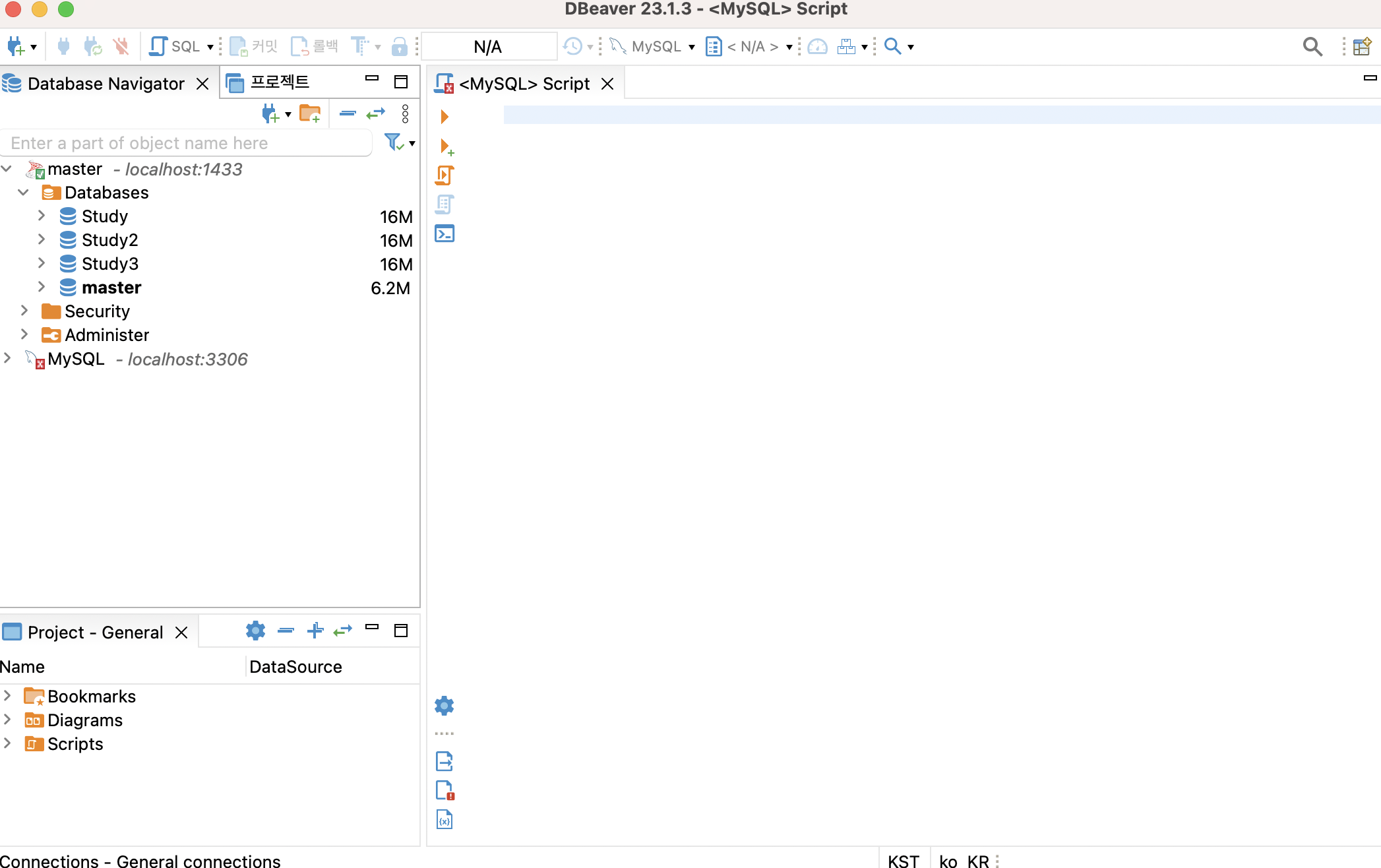Click Execute SQL script icon
This screenshot has width=1381, height=868.
(x=445, y=175)
